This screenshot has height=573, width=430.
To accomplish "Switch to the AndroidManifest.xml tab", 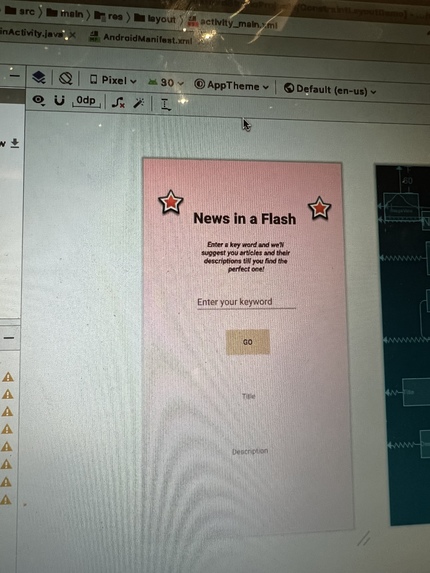I will [141, 38].
